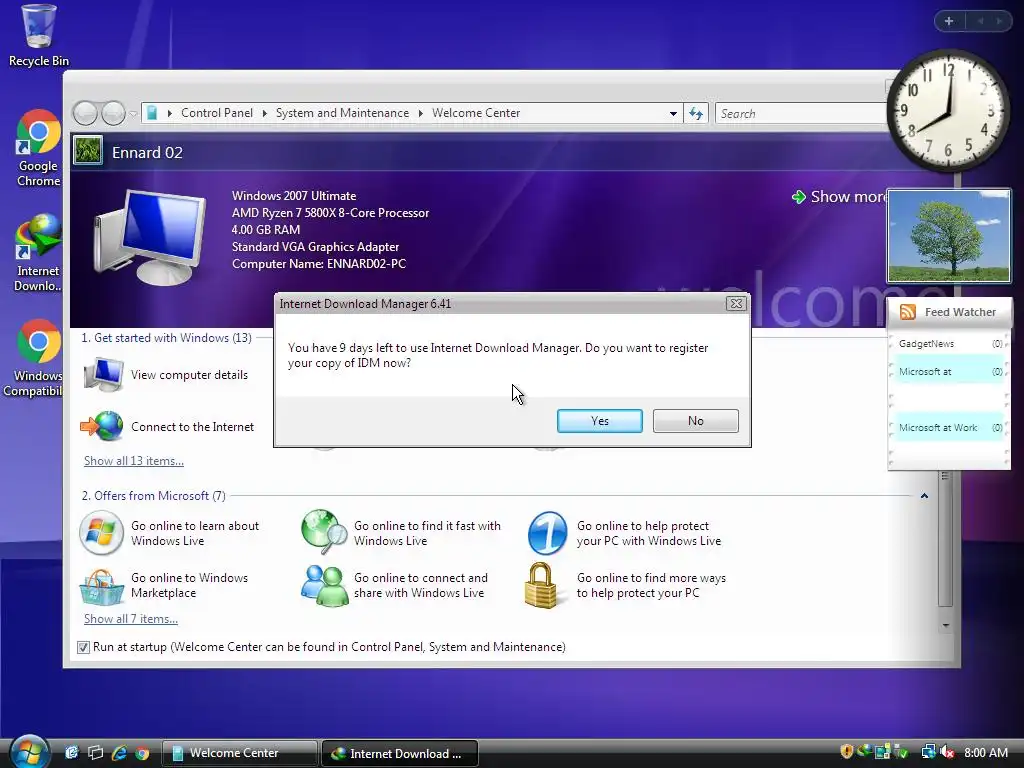This screenshot has height=768, width=1024.
Task: Open the Internet Download Manager desktop shortcut
Action: point(38,253)
